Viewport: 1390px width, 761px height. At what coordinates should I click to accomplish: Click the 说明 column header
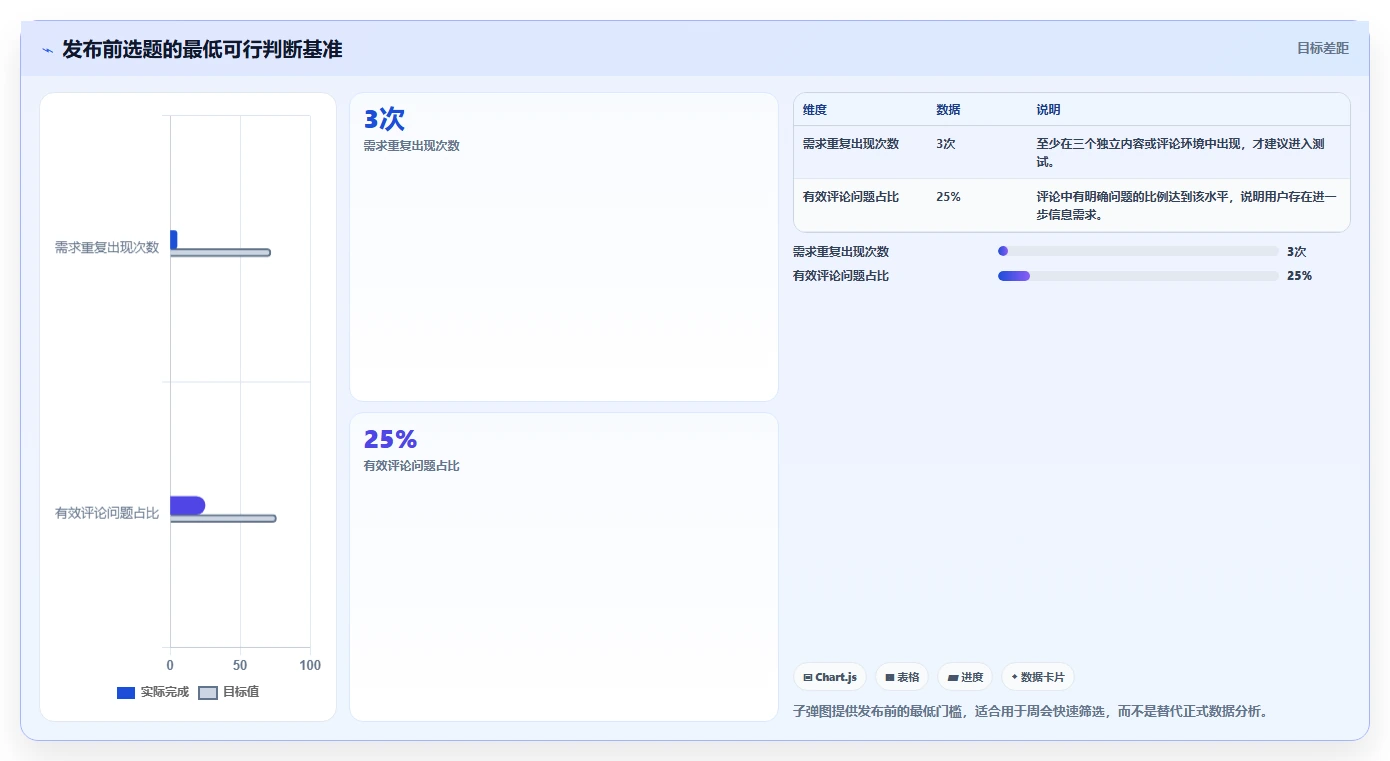(x=1048, y=110)
